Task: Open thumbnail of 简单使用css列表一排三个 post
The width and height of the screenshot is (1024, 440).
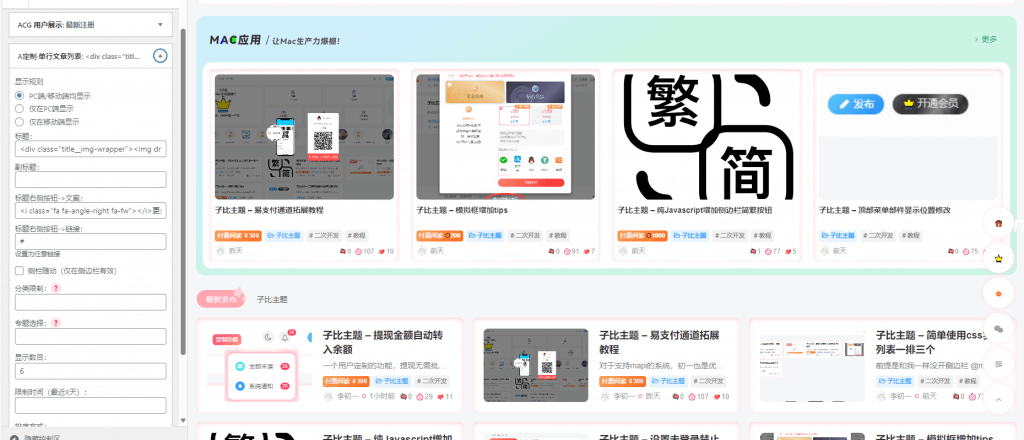Action: (812, 365)
